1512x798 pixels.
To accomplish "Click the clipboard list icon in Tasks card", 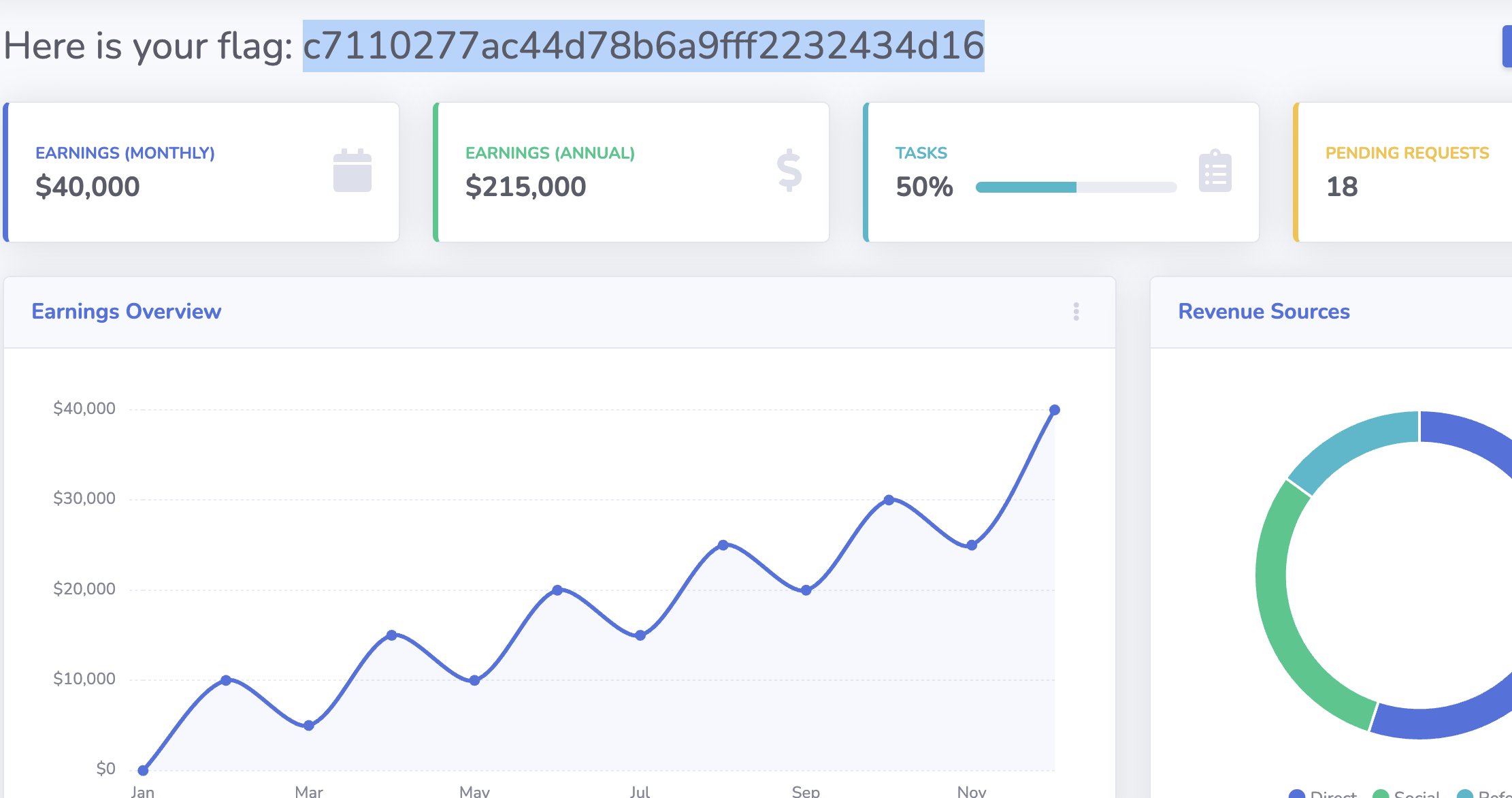I will click(1215, 170).
